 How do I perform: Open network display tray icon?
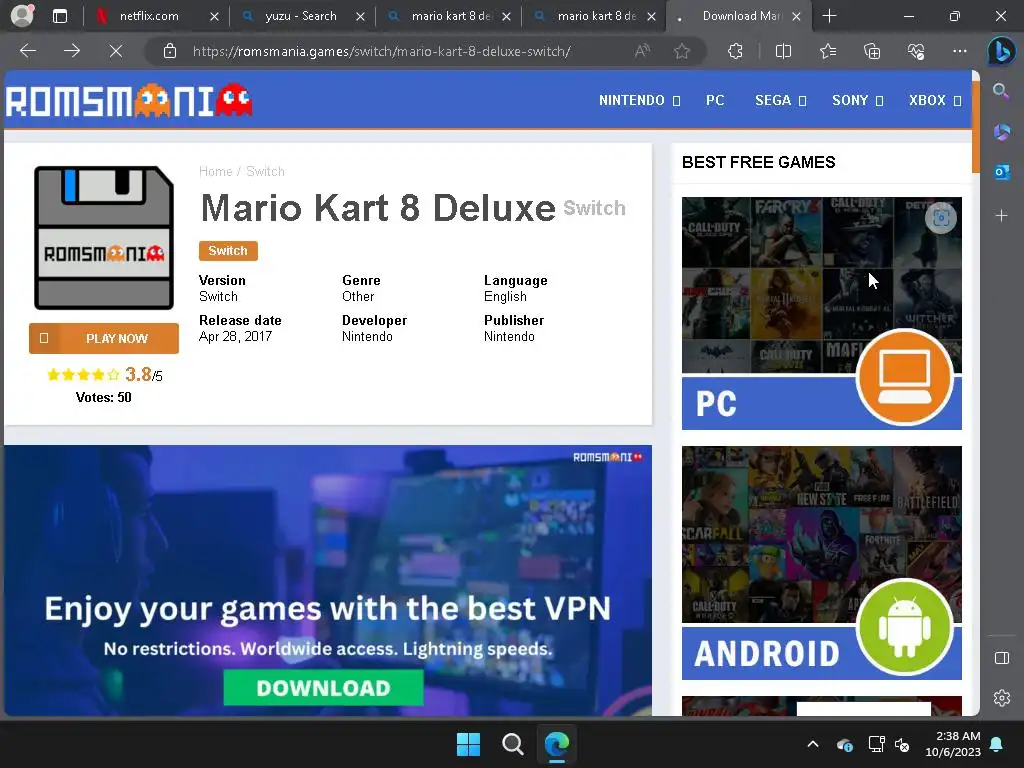pyautogui.click(x=876, y=744)
